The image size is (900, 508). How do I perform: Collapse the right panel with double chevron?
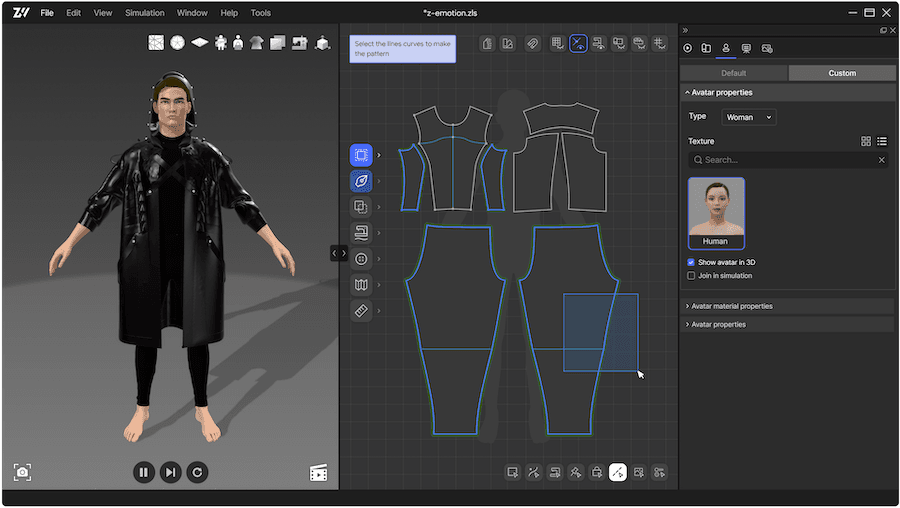point(685,30)
